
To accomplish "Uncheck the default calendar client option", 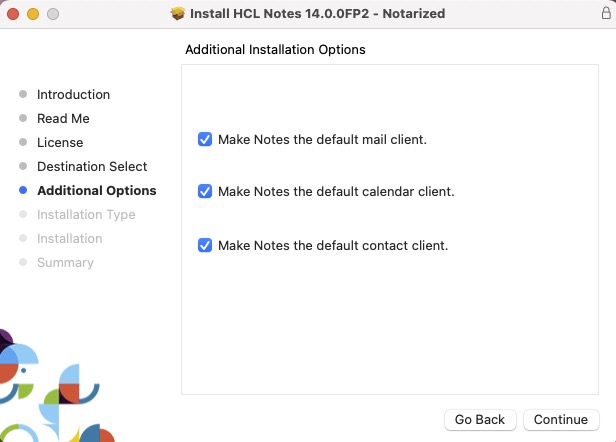I will click(205, 191).
